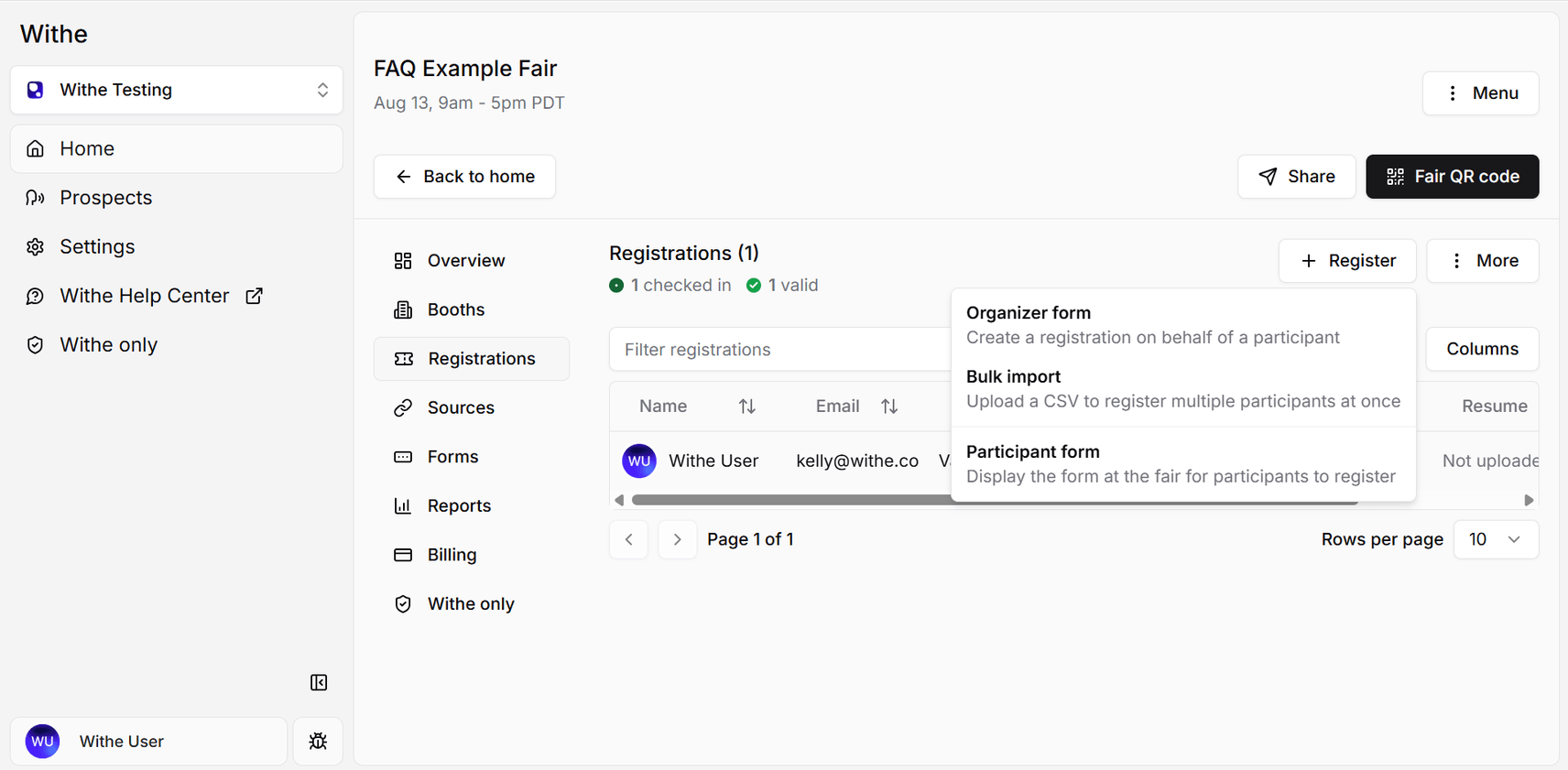1568x770 pixels.
Task: Click the WU avatar in the sidebar footer
Action: (42, 742)
